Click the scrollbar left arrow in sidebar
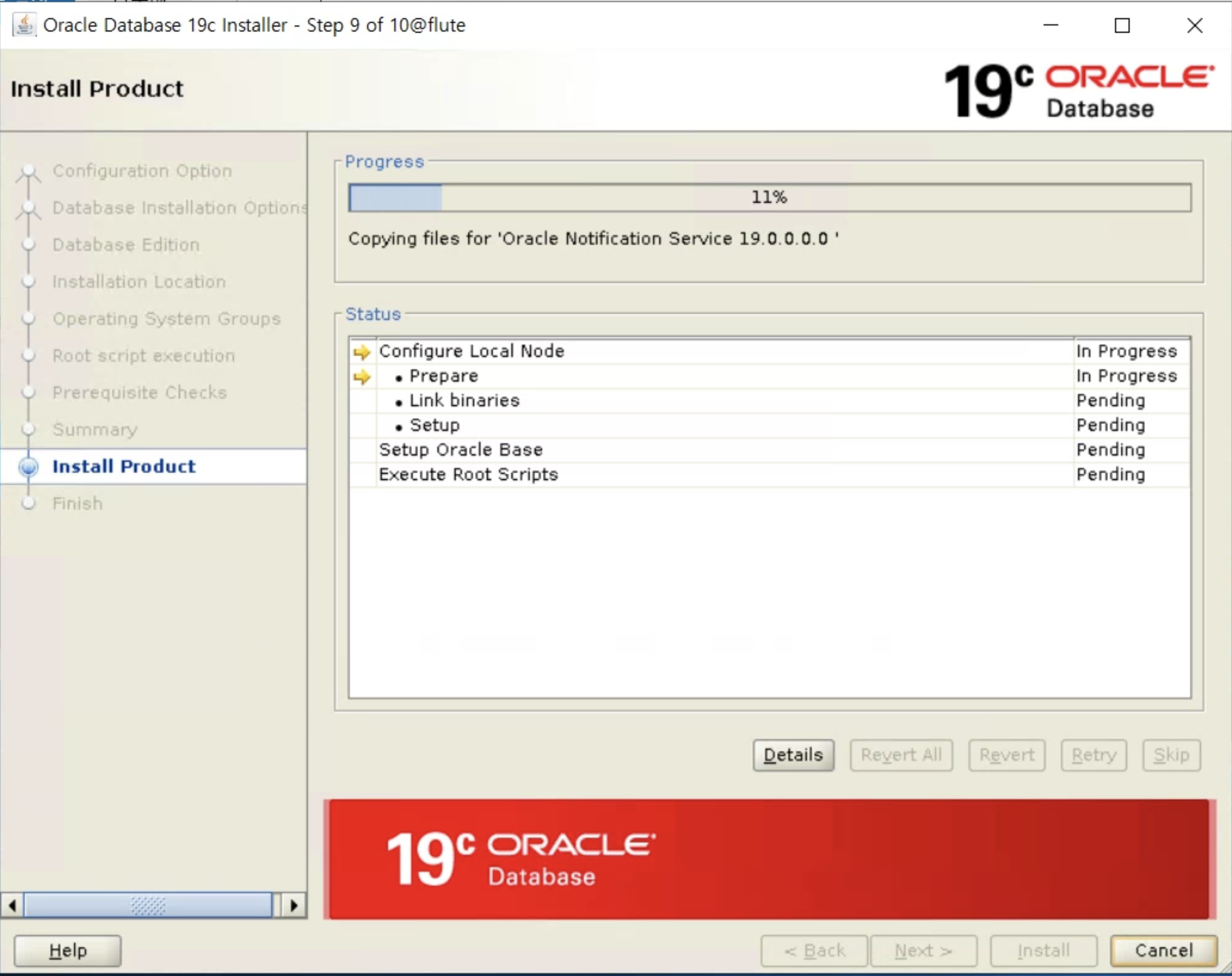This screenshot has height=976, width=1232. click(x=11, y=905)
